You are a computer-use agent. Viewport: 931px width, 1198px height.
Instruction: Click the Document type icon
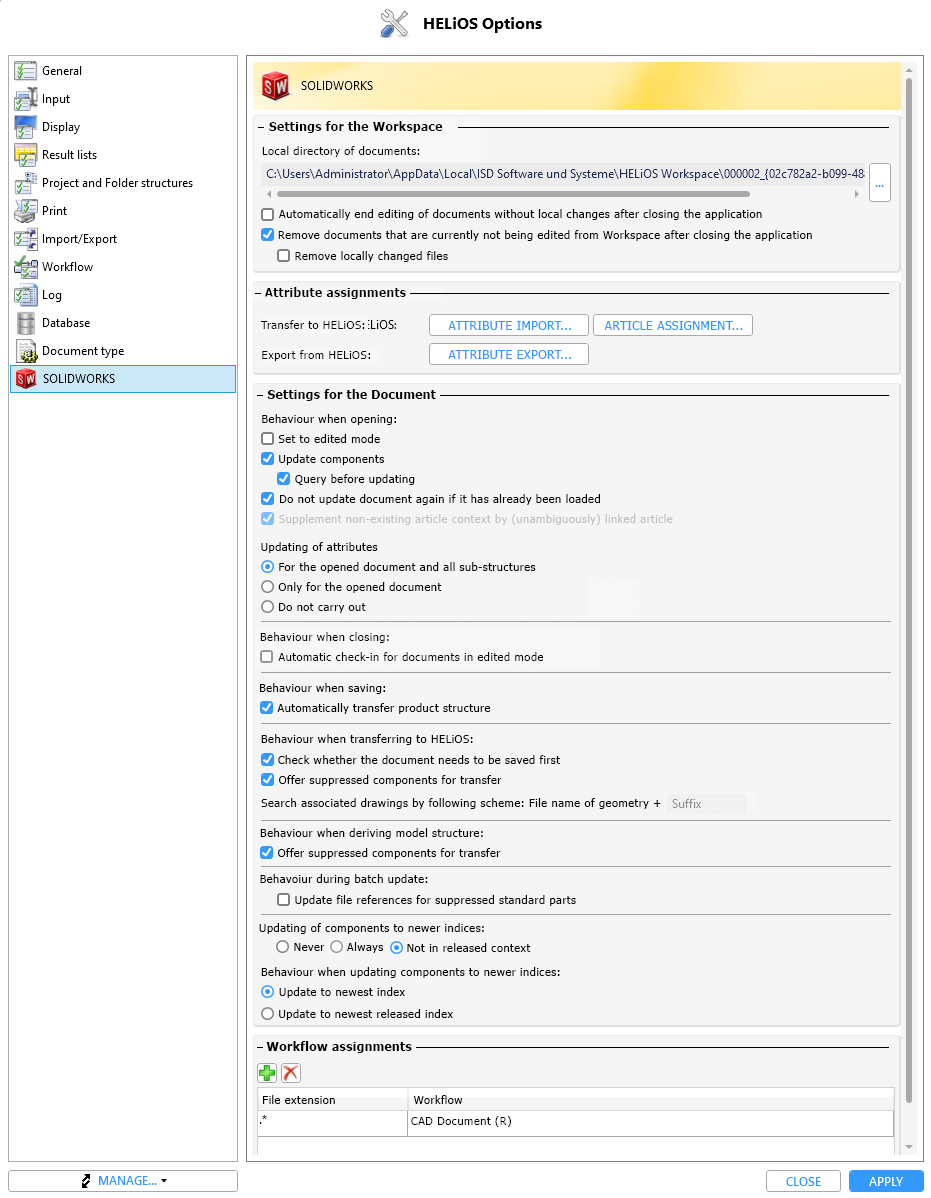[x=25, y=351]
